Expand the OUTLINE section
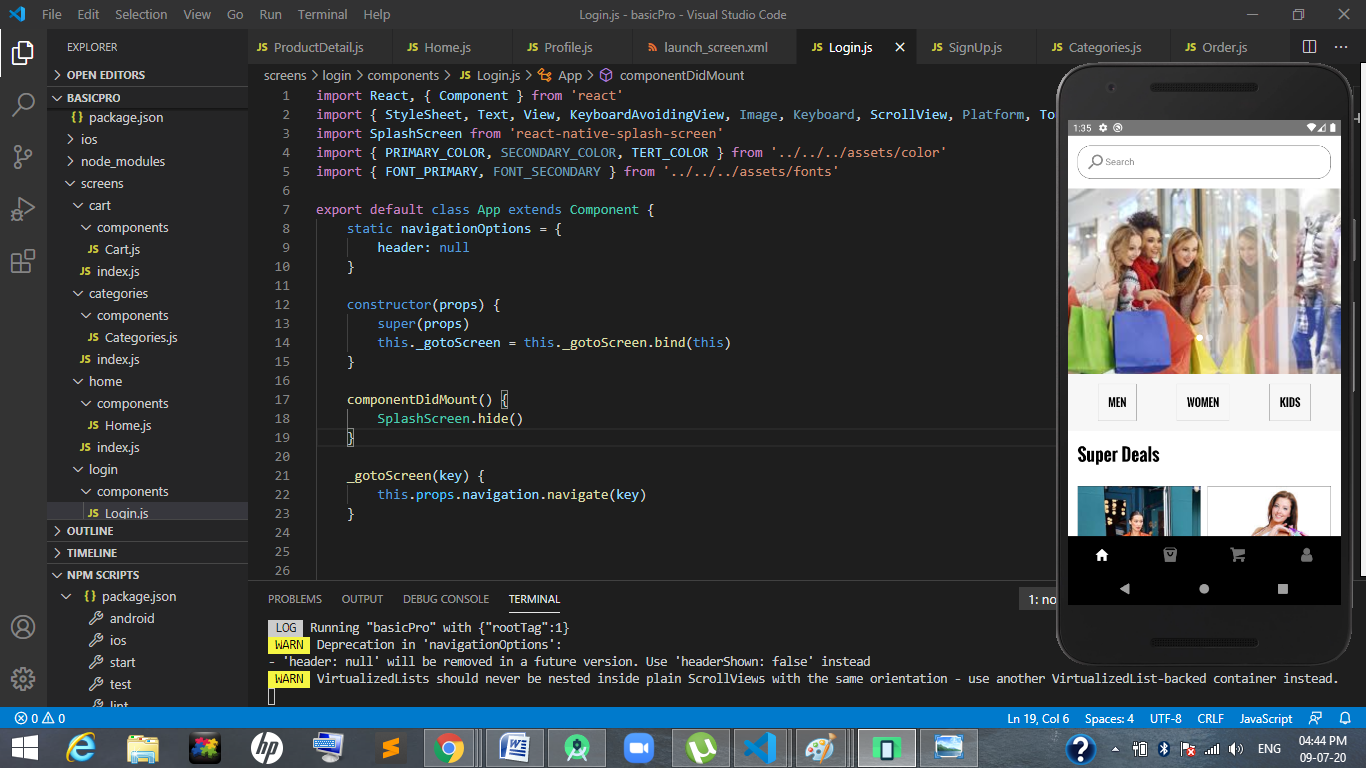This screenshot has height=768, width=1366. coord(90,531)
